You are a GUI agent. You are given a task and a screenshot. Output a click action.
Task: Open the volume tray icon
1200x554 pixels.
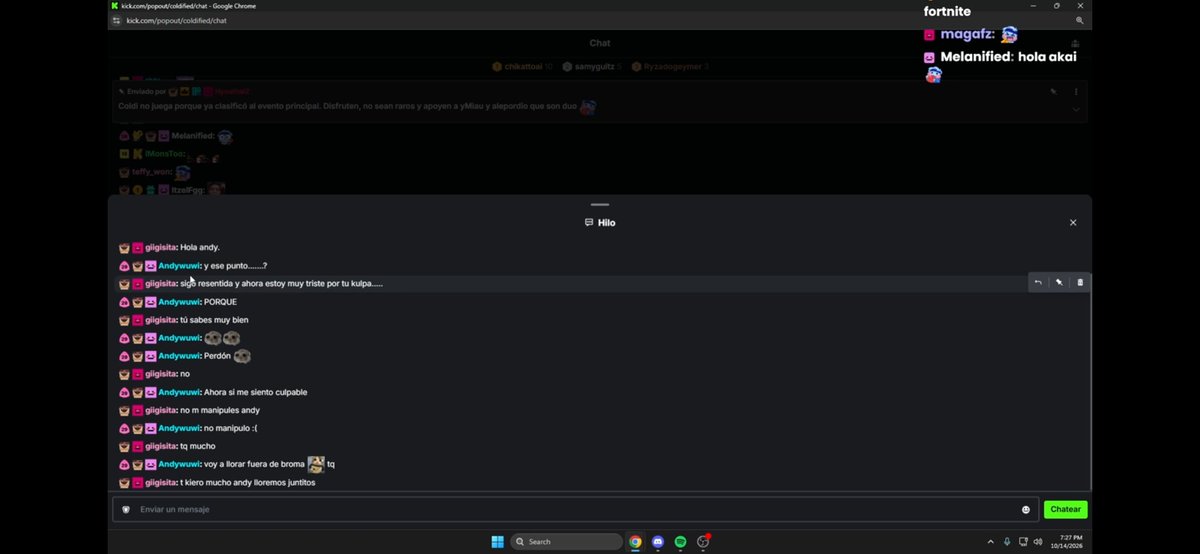click(x=1038, y=541)
